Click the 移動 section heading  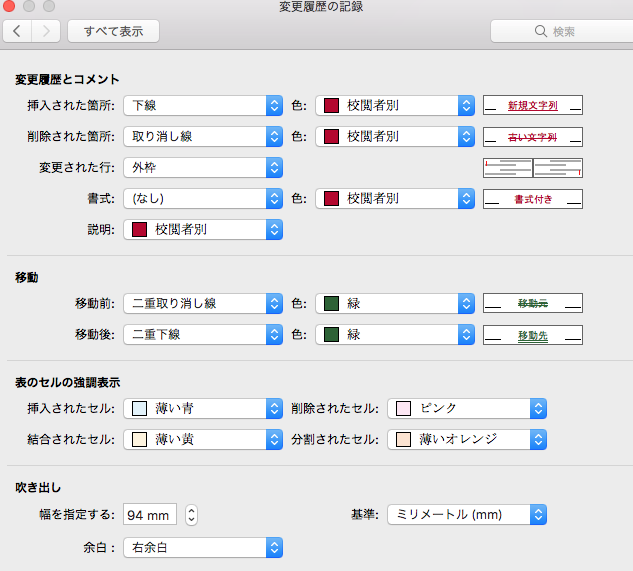[x=27, y=278]
